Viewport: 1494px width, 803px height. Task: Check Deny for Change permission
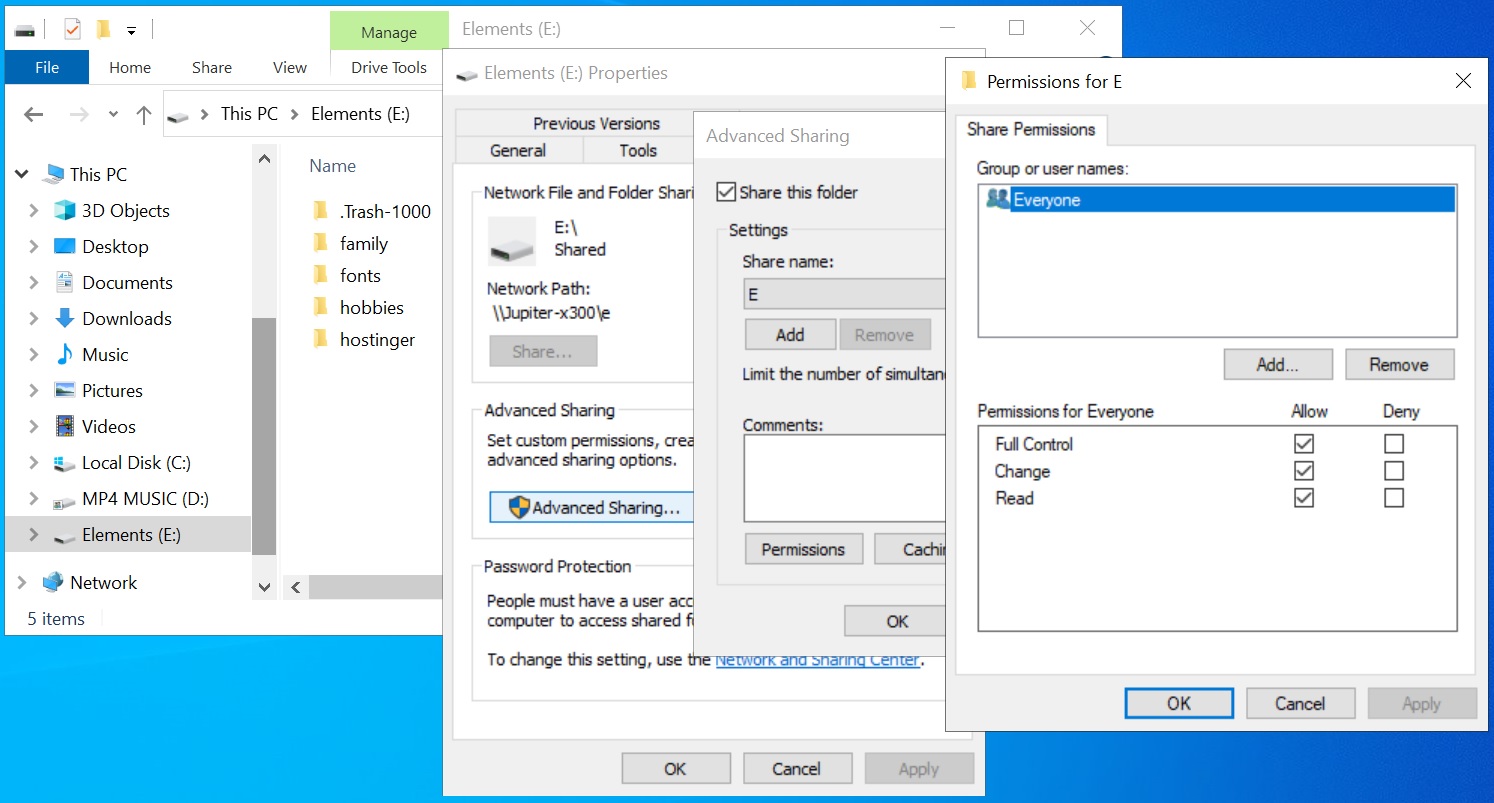(x=1393, y=471)
